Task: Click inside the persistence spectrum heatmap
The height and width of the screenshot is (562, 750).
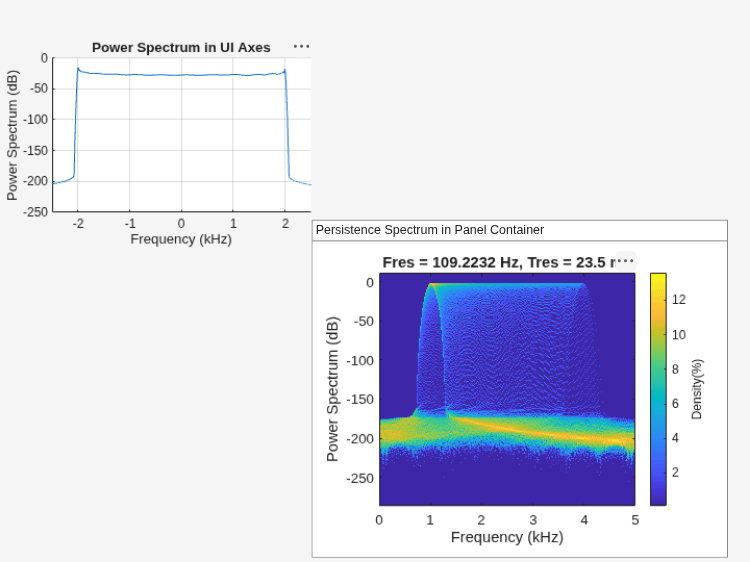Action: coord(507,389)
